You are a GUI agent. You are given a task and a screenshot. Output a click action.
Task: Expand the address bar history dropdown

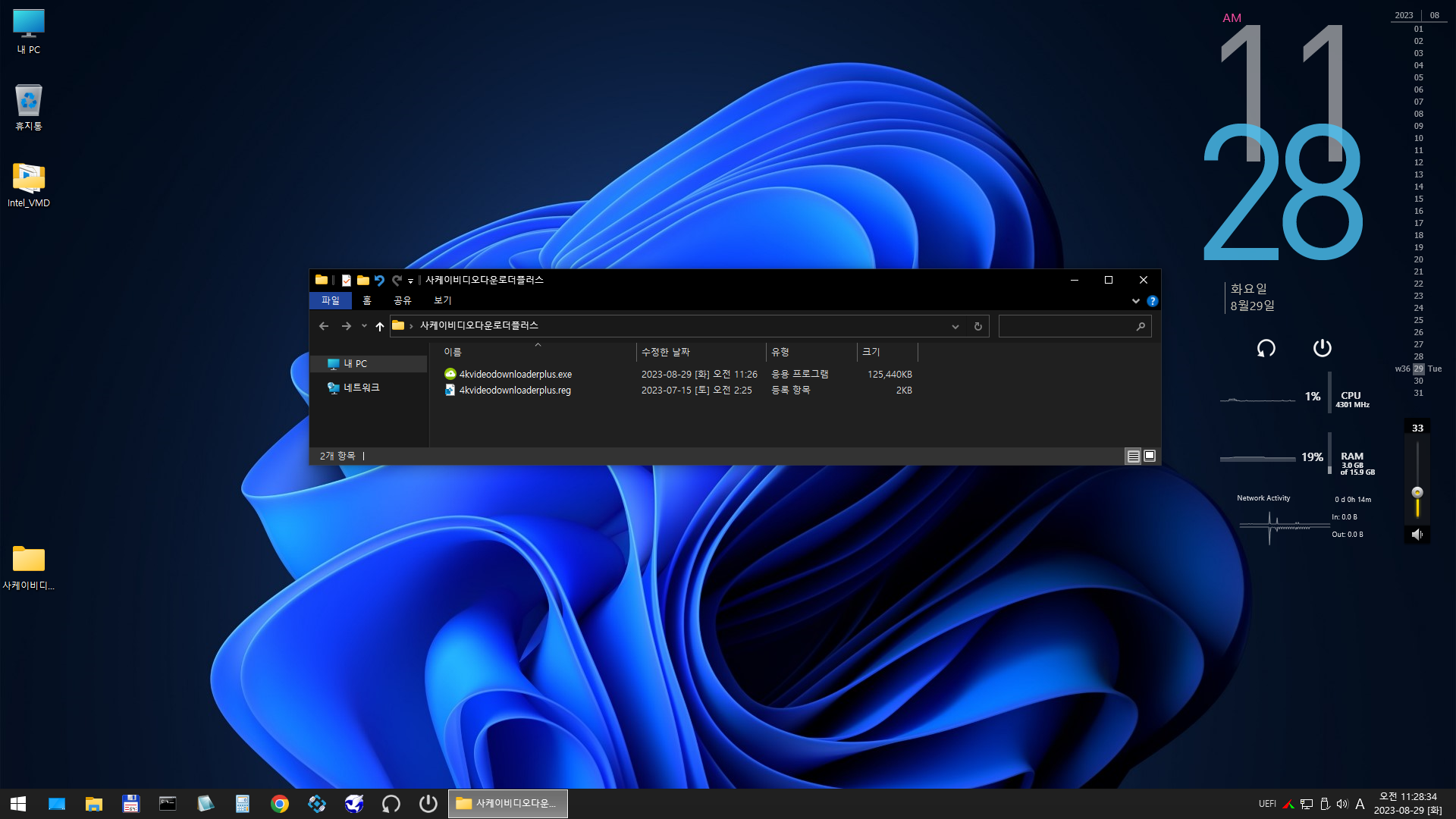955,326
